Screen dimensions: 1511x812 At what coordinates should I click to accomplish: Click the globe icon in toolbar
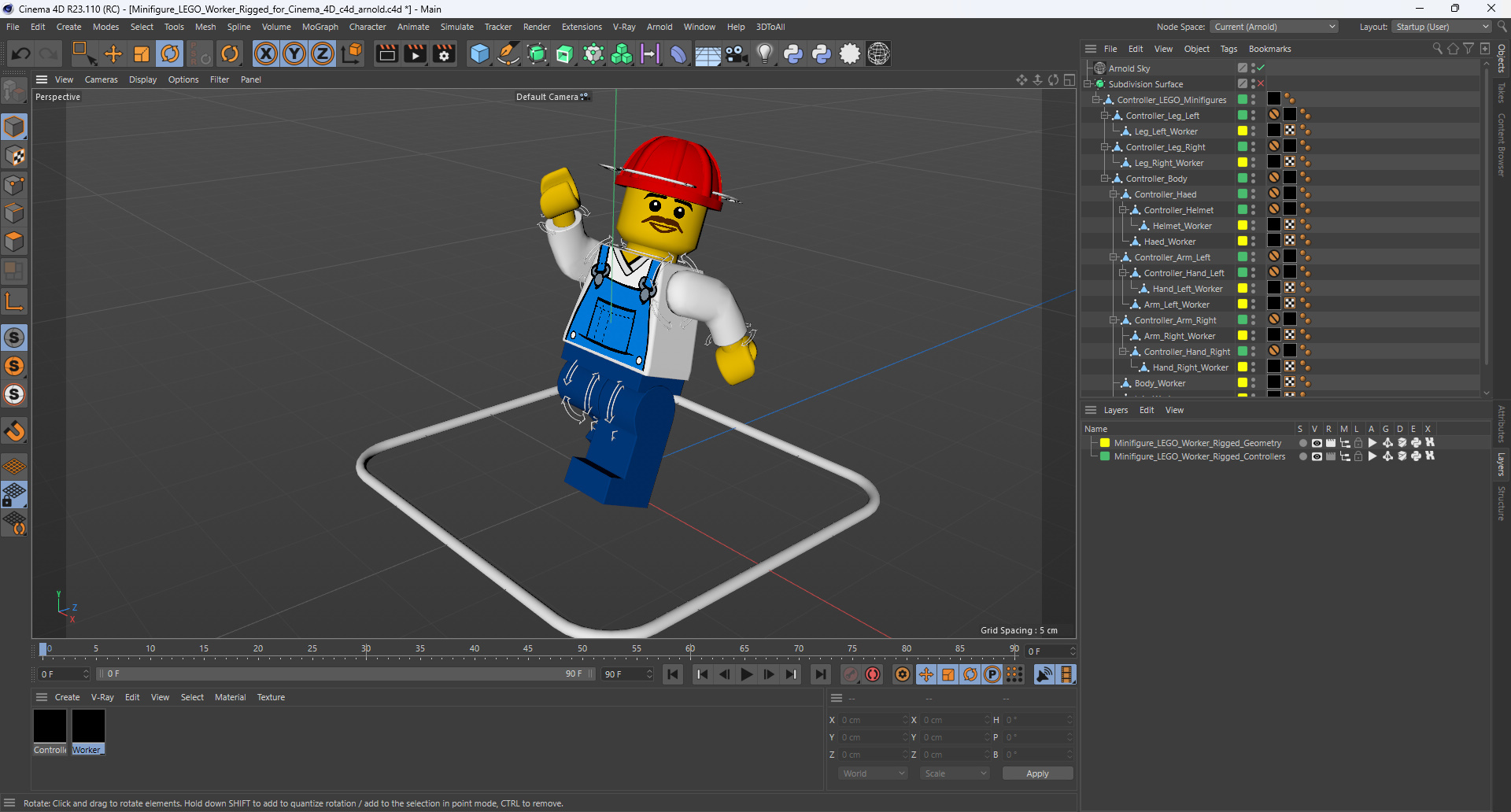tap(879, 54)
